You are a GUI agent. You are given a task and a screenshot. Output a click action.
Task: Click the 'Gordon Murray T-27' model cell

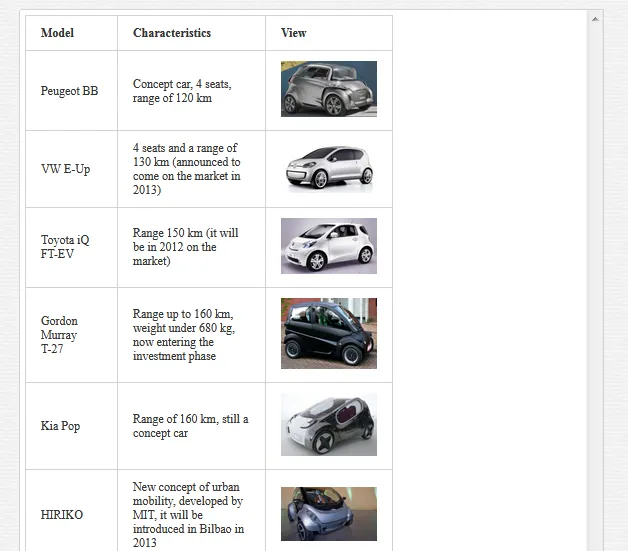pos(71,335)
